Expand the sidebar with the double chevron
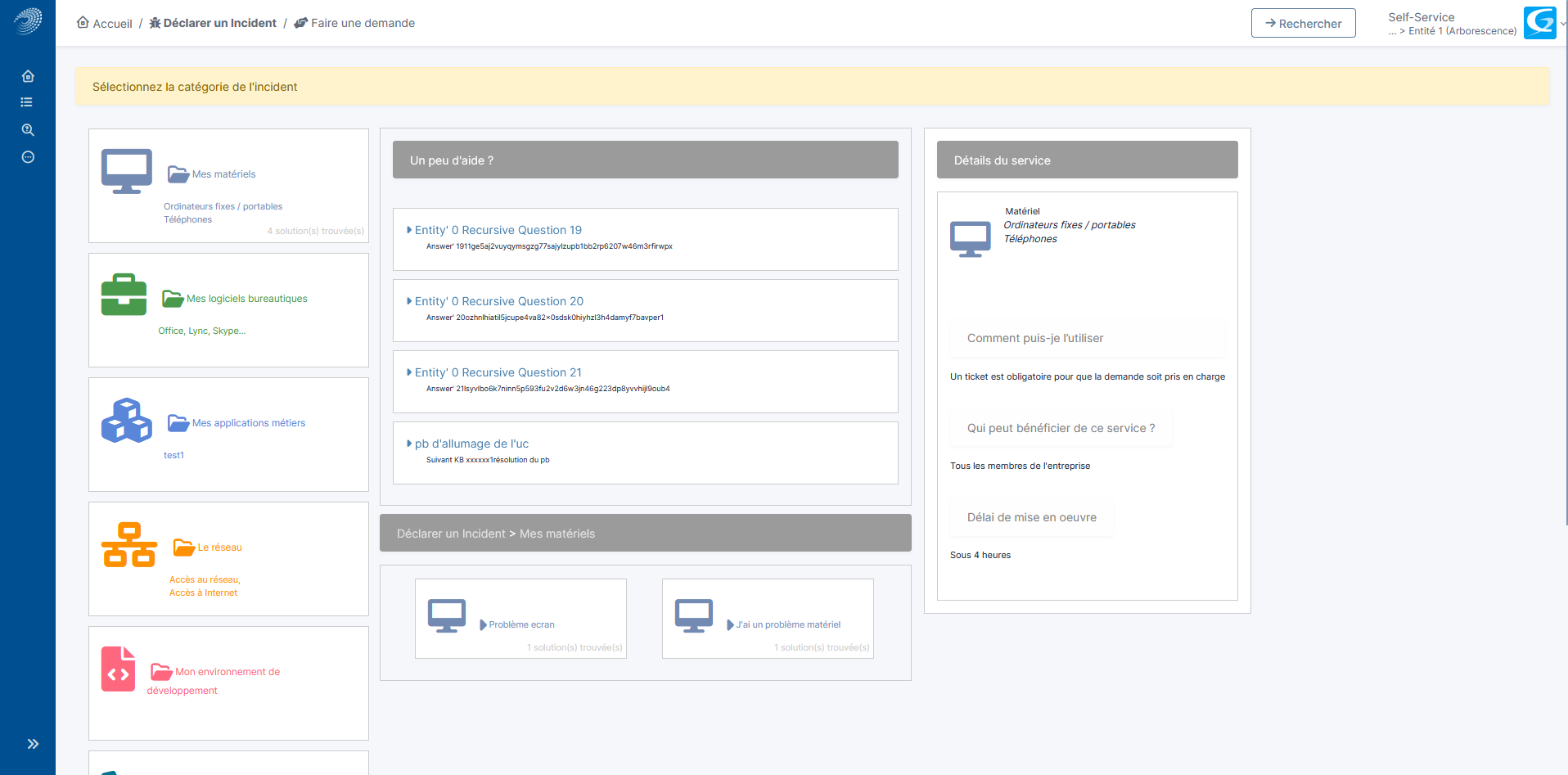 33,744
